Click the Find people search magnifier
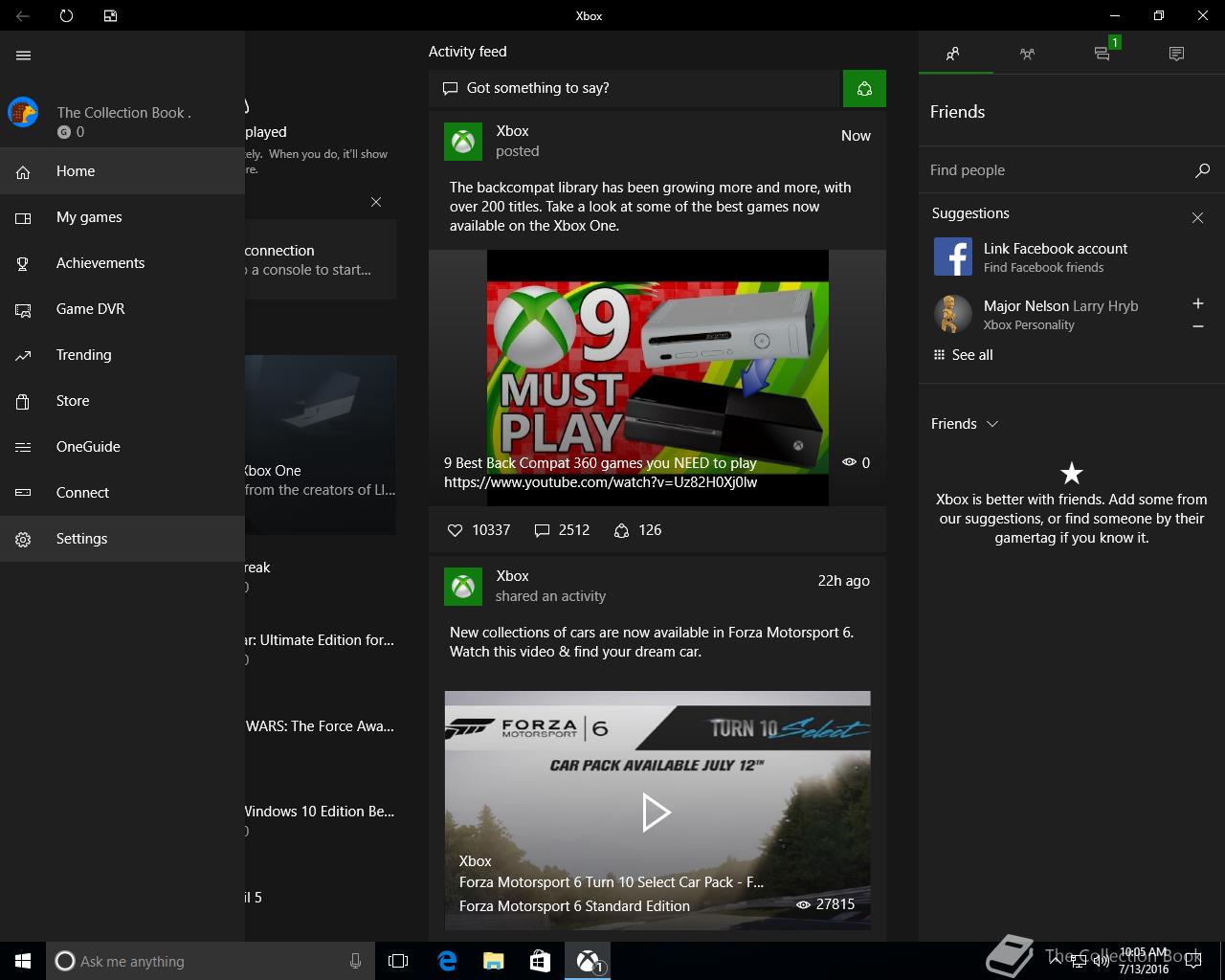Image resolution: width=1225 pixels, height=980 pixels. pyautogui.click(x=1202, y=170)
